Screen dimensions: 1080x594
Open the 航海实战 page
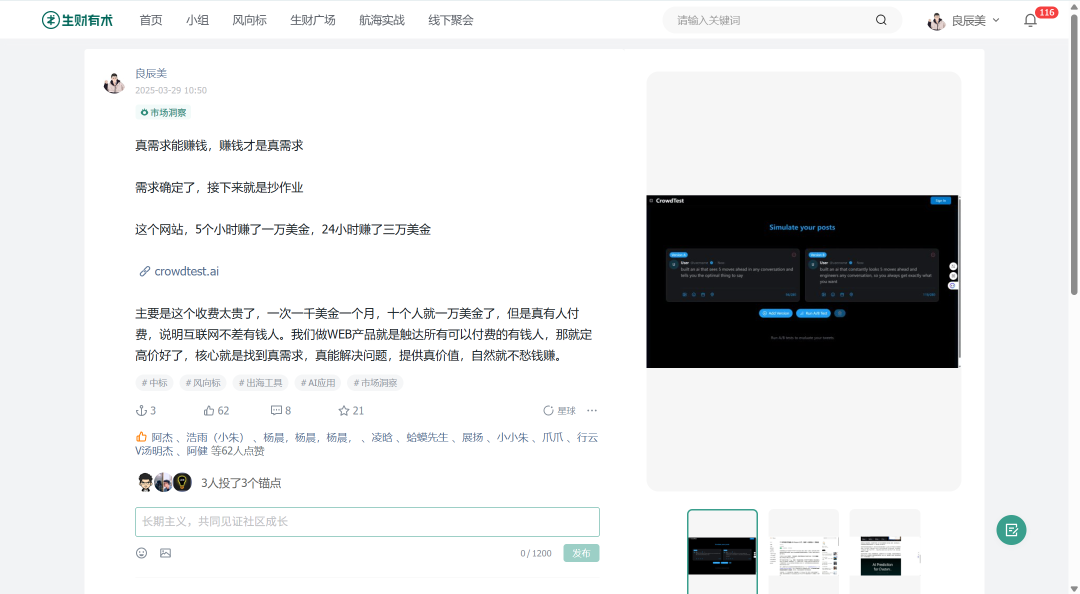382,20
